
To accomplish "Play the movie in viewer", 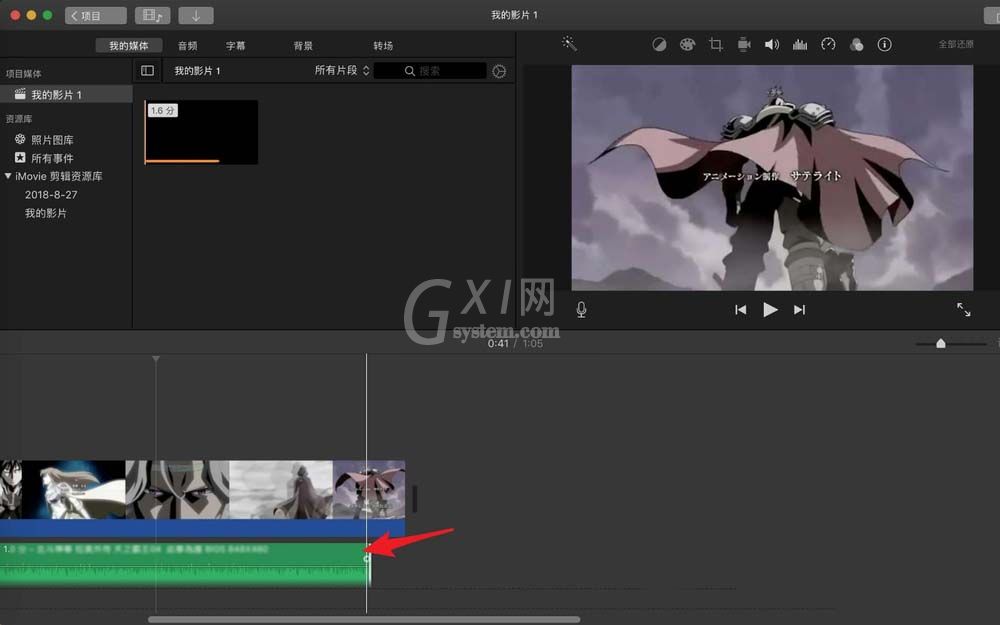I will [x=770, y=310].
